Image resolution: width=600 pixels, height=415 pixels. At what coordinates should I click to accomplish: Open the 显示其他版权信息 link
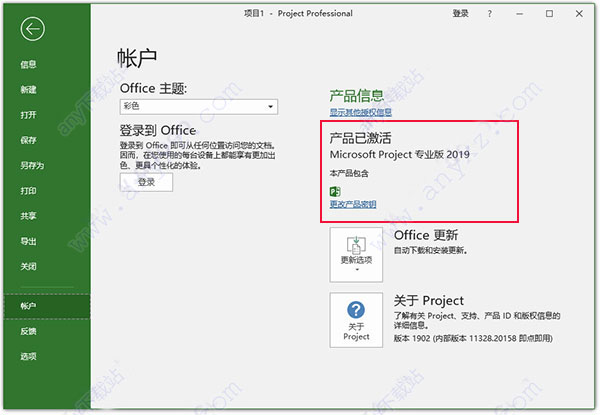(x=360, y=112)
